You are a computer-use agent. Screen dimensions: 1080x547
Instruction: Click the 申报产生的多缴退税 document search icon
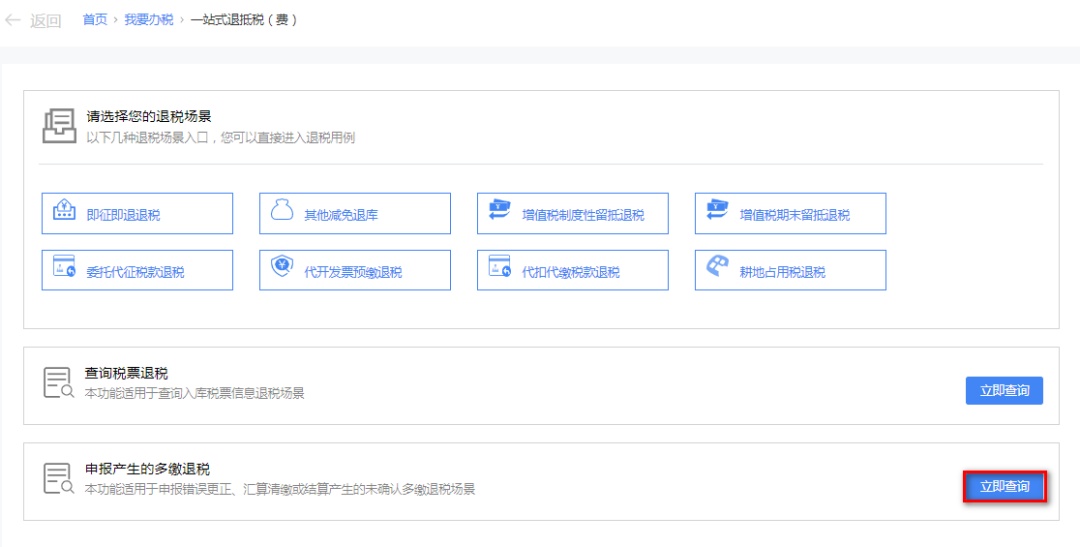[58, 479]
